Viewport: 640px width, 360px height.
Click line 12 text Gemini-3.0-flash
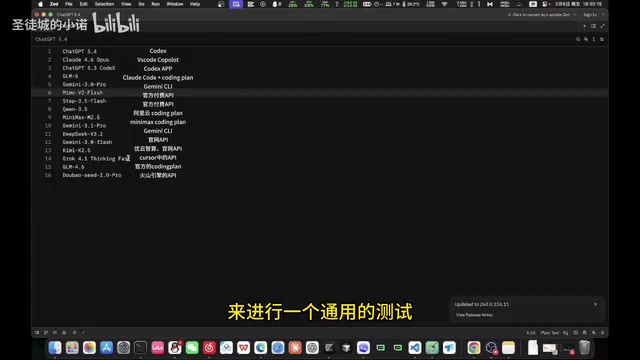(x=87, y=142)
